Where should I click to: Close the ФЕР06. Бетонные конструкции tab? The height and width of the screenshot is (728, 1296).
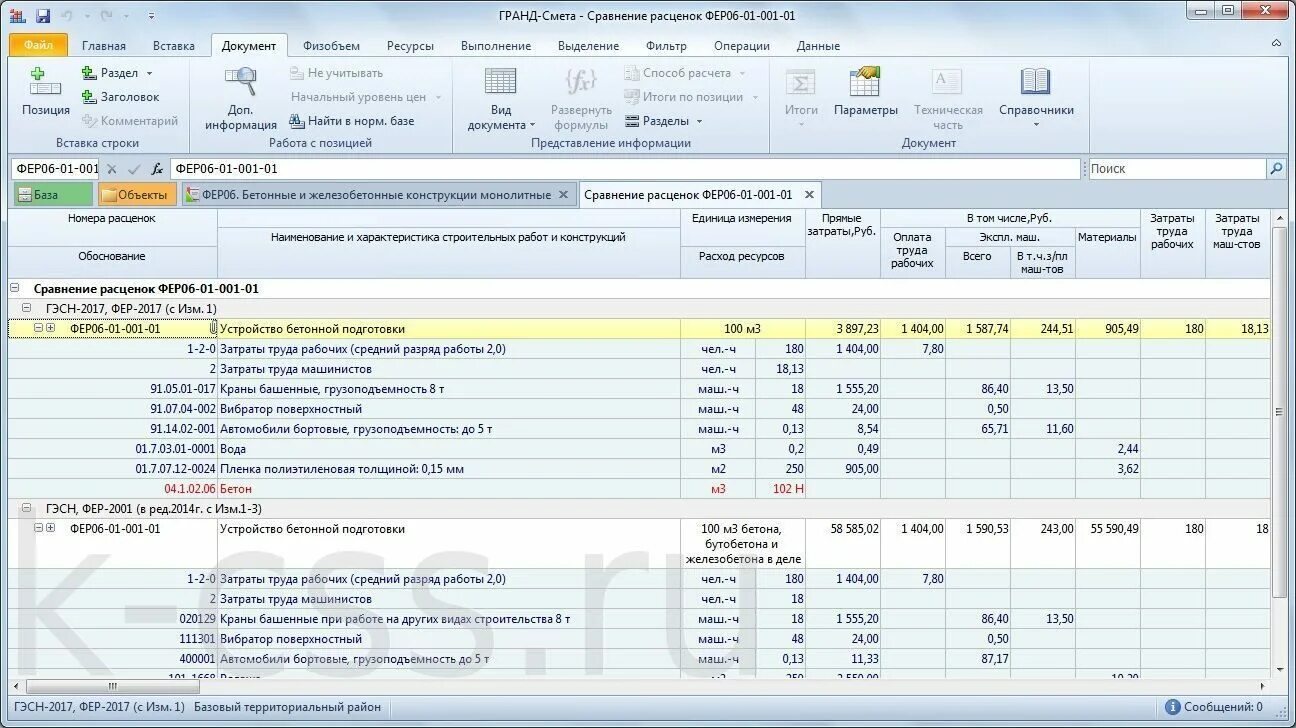click(x=563, y=195)
